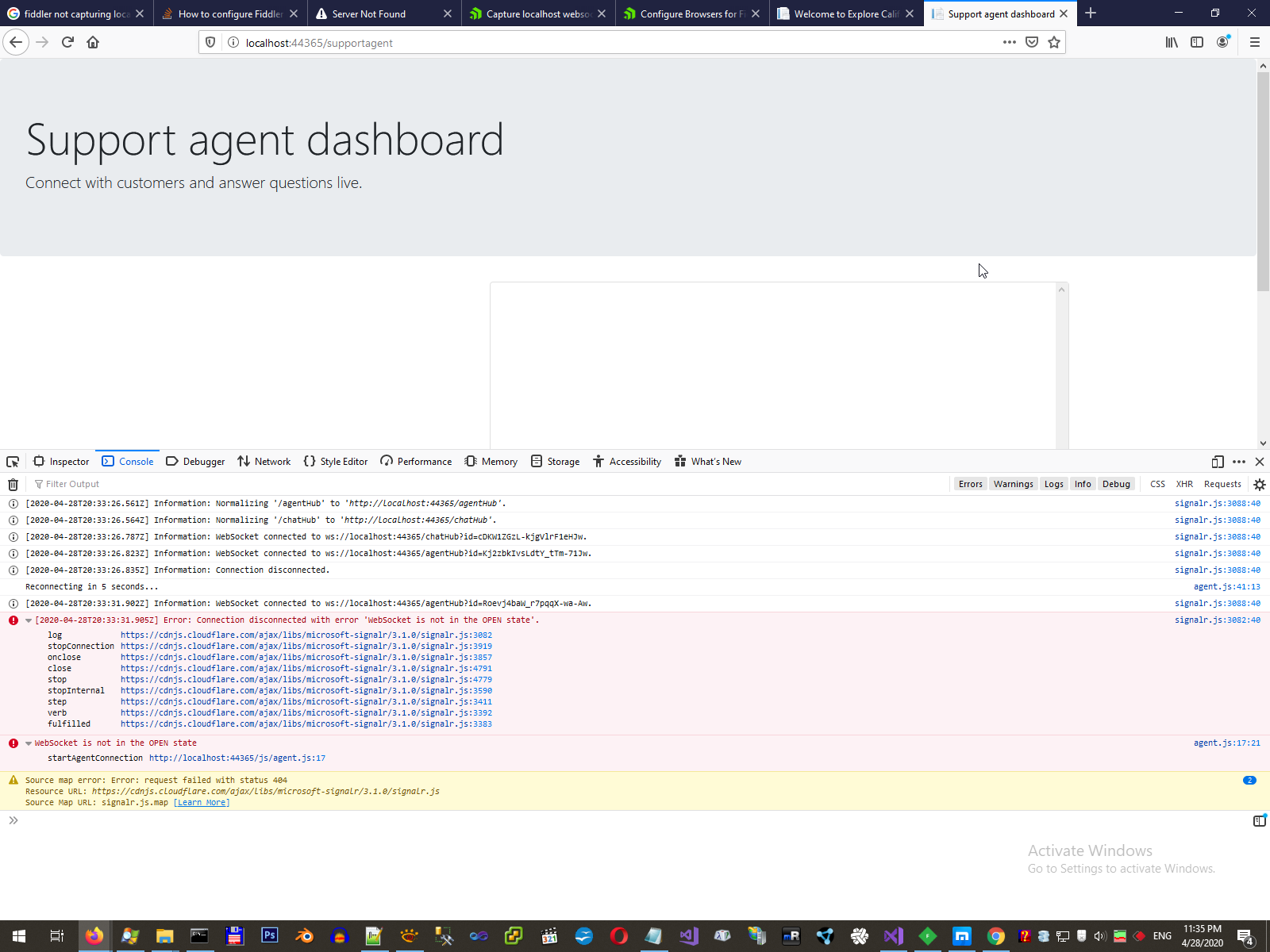1270x952 pixels.
Task: Close the developer tools panel
Action: (x=1260, y=462)
